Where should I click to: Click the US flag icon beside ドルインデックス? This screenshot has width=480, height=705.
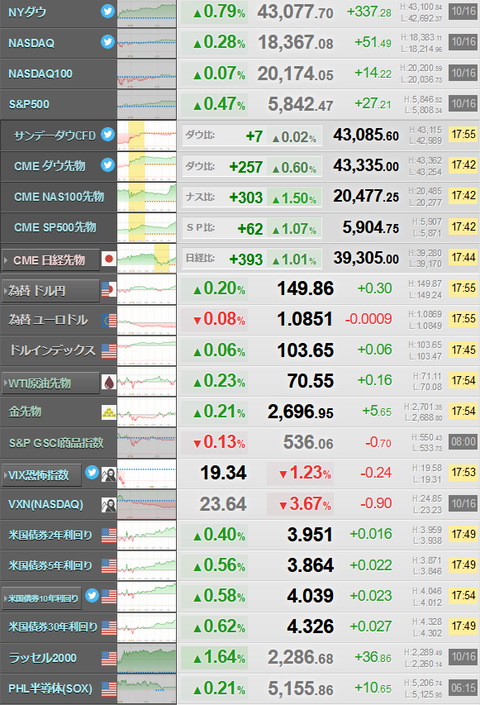pyautogui.click(x=109, y=351)
